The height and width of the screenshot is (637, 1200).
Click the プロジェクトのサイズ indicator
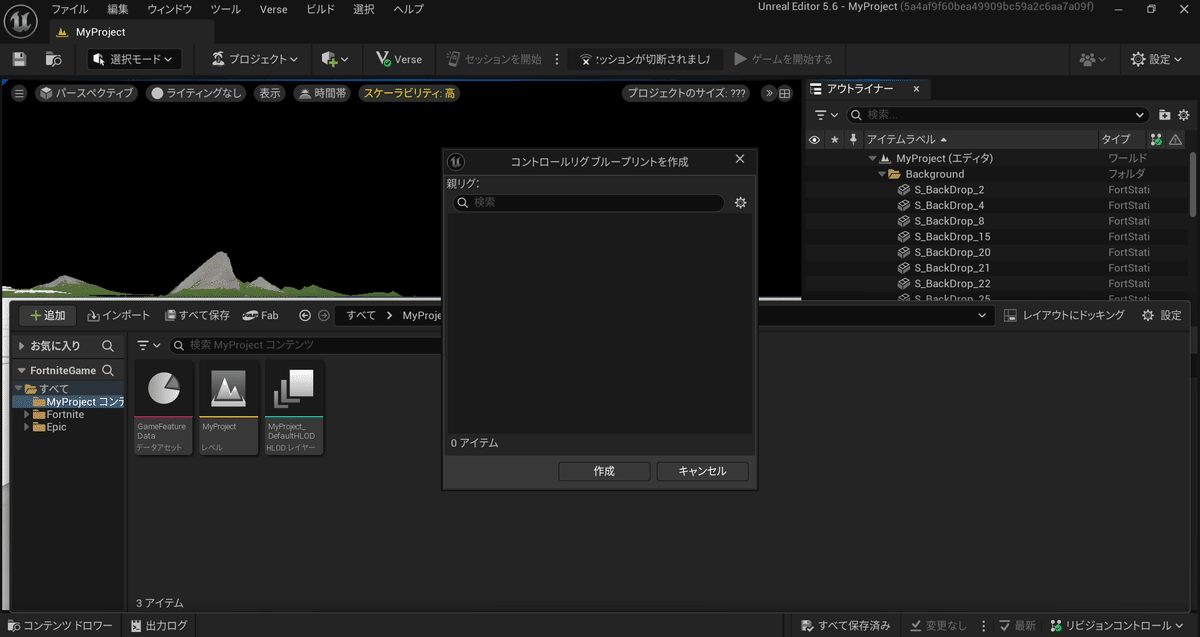686,93
